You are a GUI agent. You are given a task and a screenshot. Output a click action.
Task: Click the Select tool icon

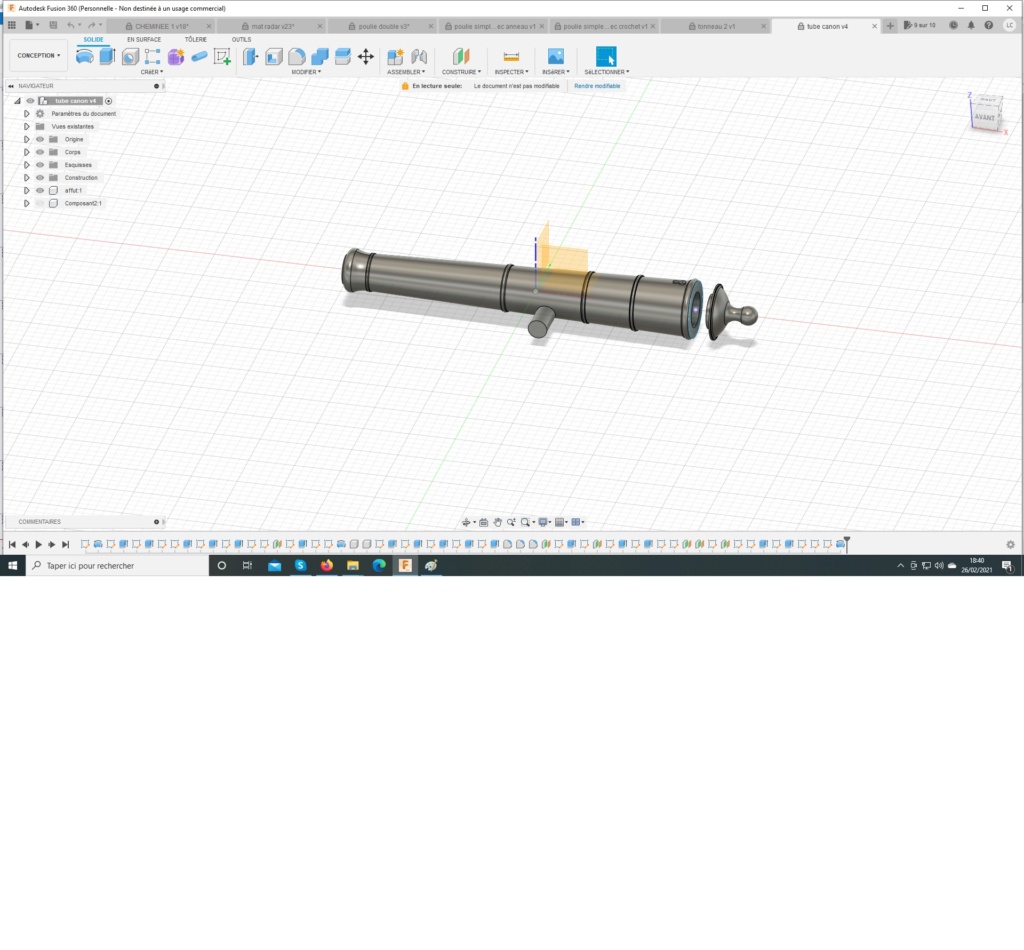pyautogui.click(x=605, y=57)
